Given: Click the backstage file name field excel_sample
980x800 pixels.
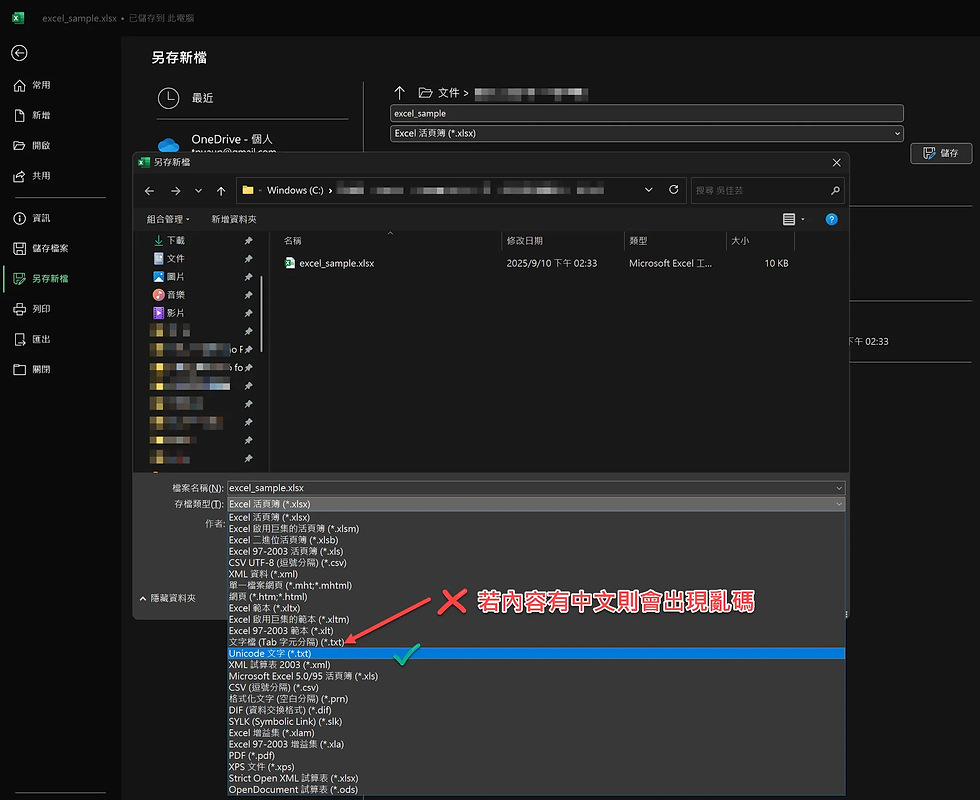Looking at the screenshot, I should (646, 113).
